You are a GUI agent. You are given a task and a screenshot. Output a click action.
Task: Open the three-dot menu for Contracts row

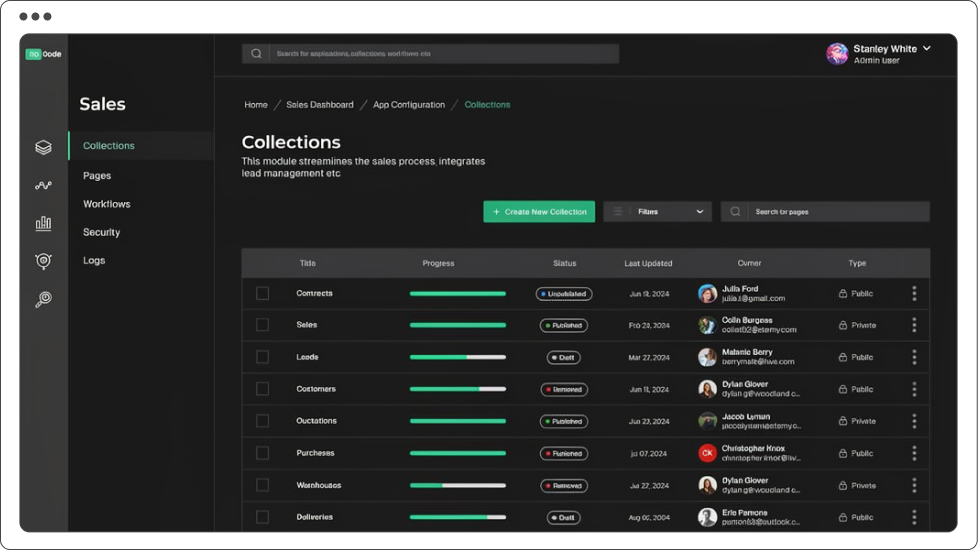914,293
